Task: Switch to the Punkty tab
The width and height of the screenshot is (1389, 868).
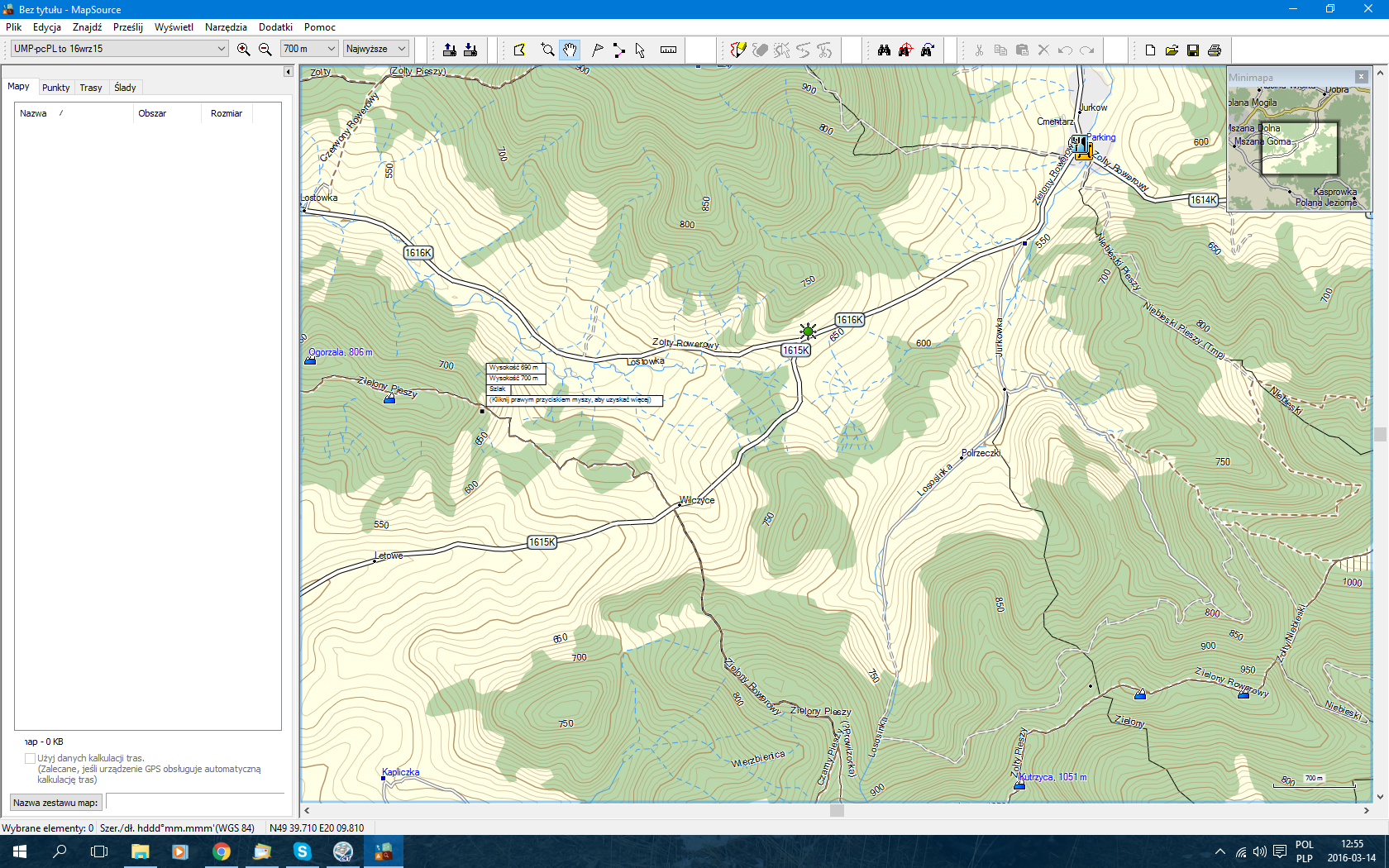Action: [x=56, y=88]
